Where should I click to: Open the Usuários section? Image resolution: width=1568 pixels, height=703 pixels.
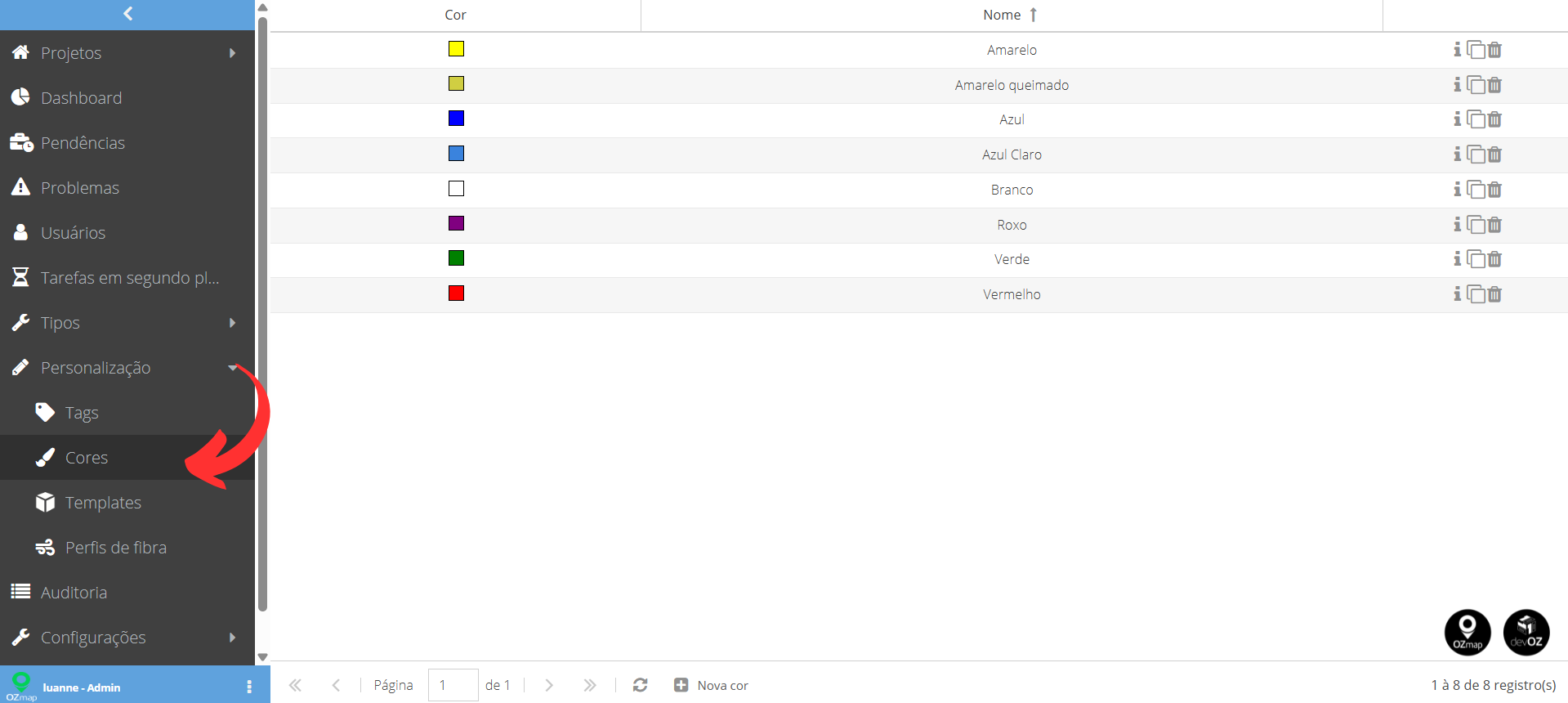tap(127, 233)
